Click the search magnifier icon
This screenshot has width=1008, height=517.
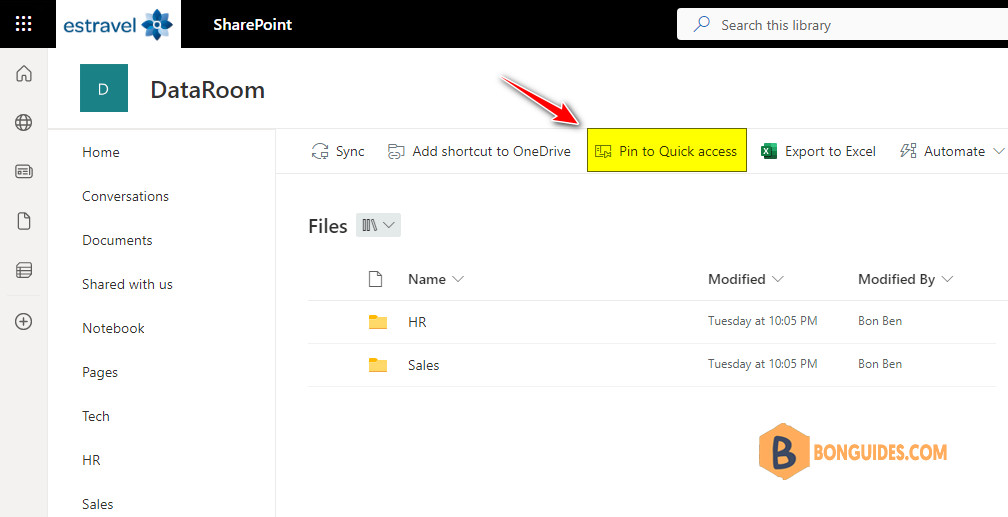coord(701,24)
